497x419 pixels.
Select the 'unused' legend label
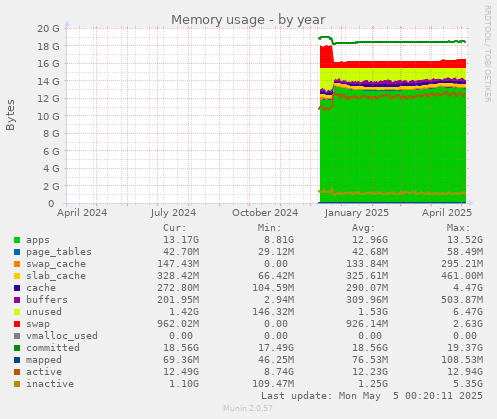click(44, 312)
